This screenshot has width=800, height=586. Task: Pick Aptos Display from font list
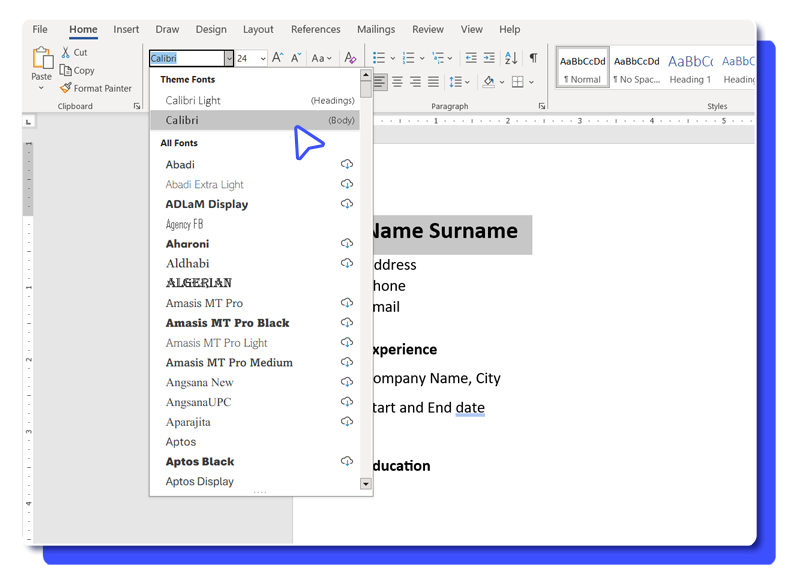point(256,481)
